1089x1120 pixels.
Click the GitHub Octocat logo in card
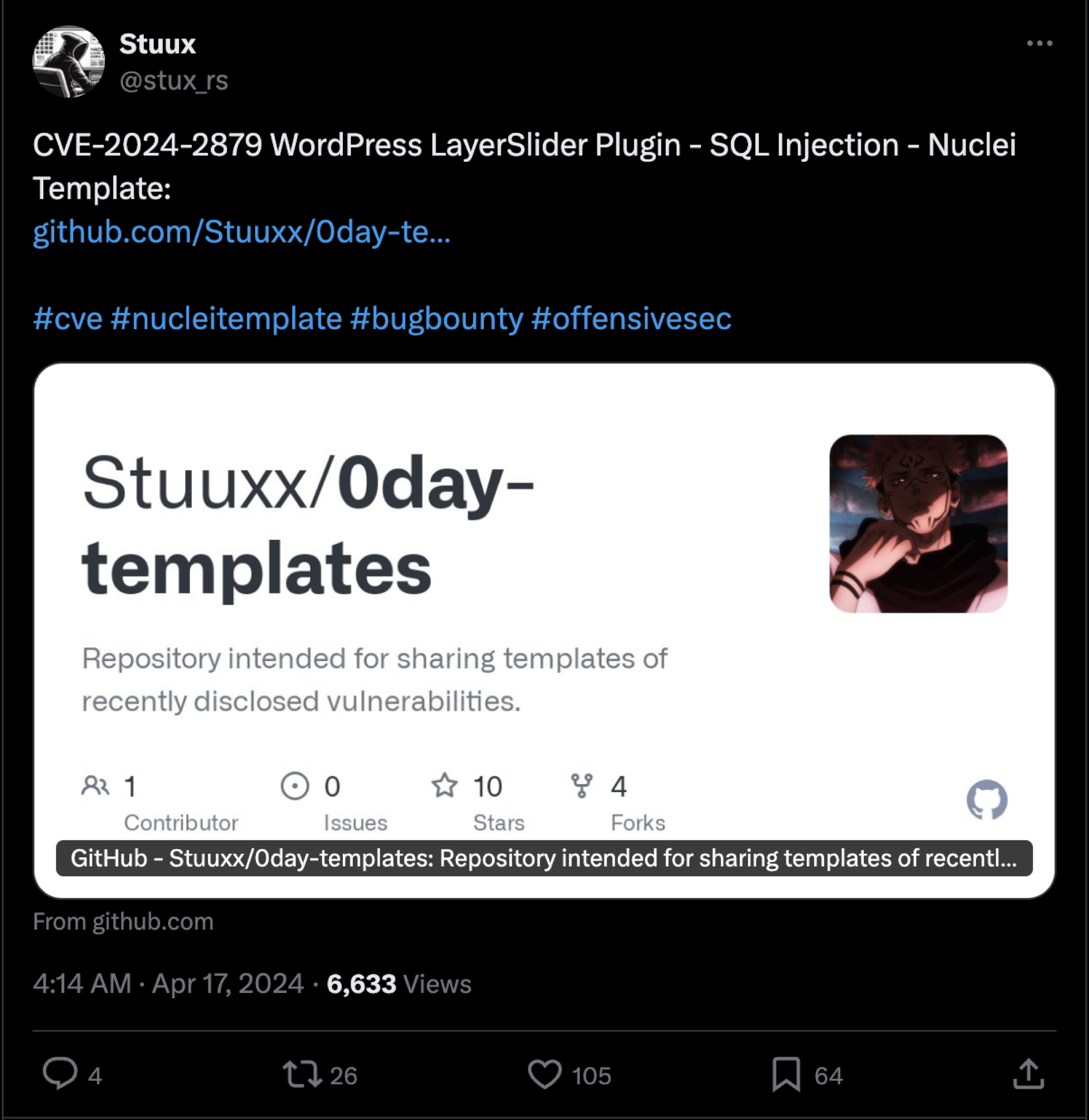coord(987,800)
